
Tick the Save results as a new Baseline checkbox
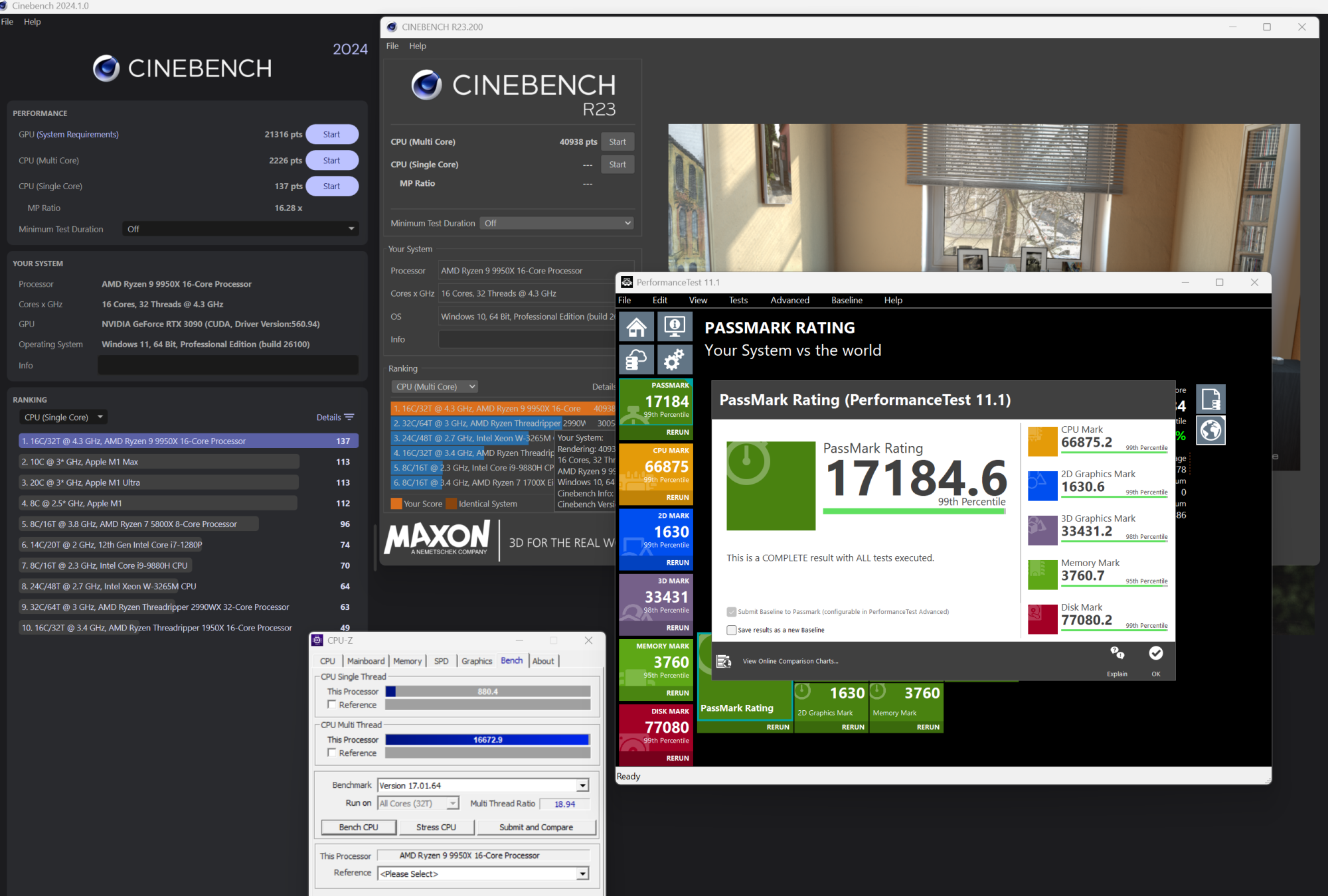pos(732,631)
